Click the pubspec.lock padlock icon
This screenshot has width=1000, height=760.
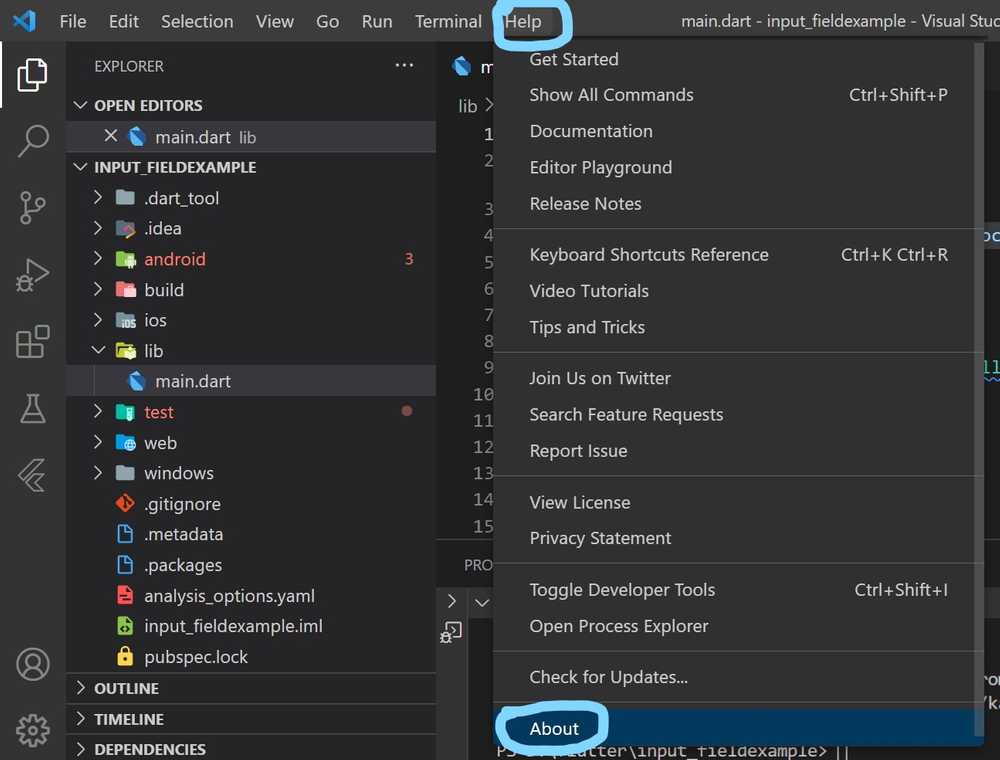point(125,656)
